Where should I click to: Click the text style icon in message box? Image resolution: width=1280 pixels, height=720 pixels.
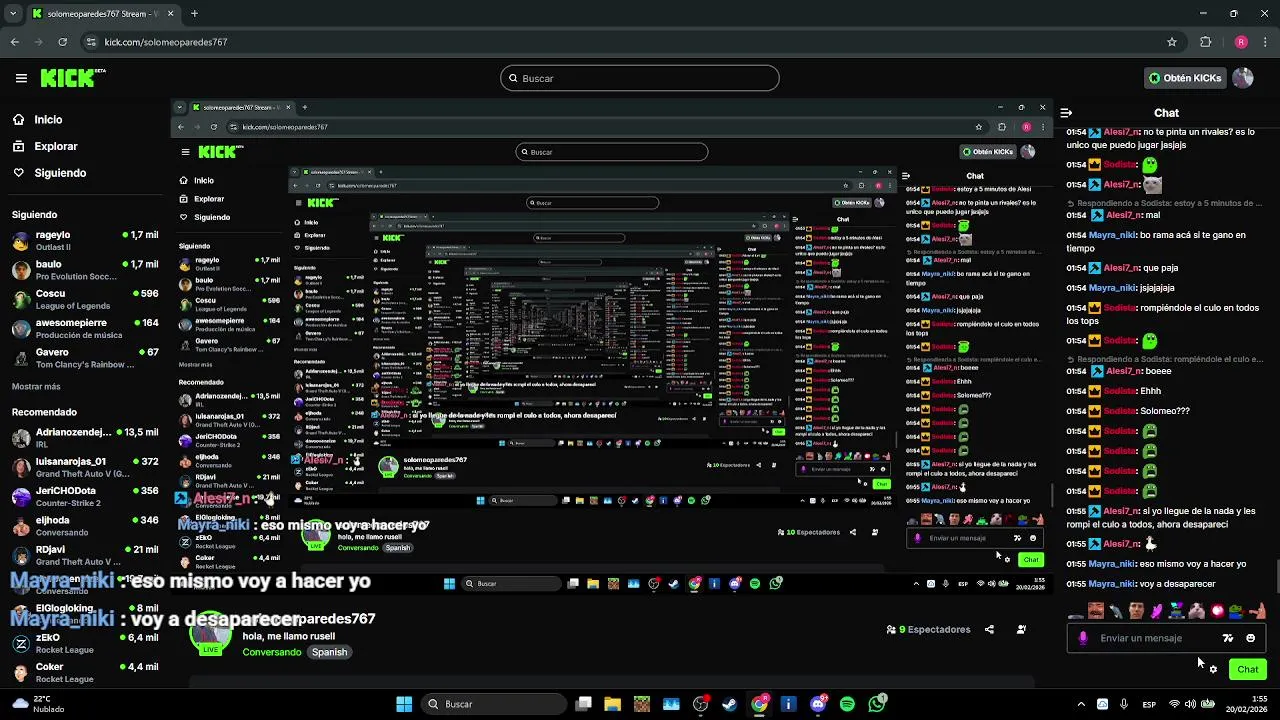(x=1228, y=638)
